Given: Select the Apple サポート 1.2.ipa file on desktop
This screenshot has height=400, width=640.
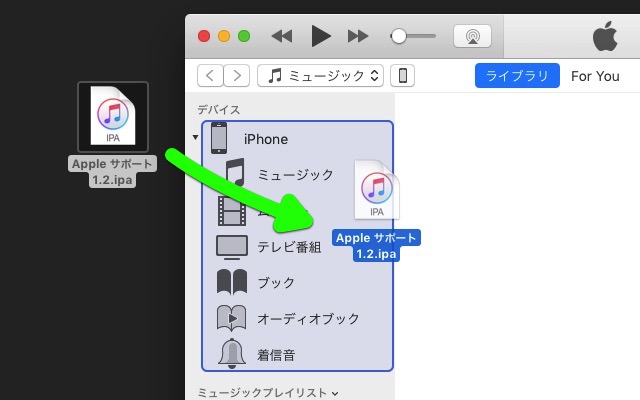Looking at the screenshot, I should 113,135.
